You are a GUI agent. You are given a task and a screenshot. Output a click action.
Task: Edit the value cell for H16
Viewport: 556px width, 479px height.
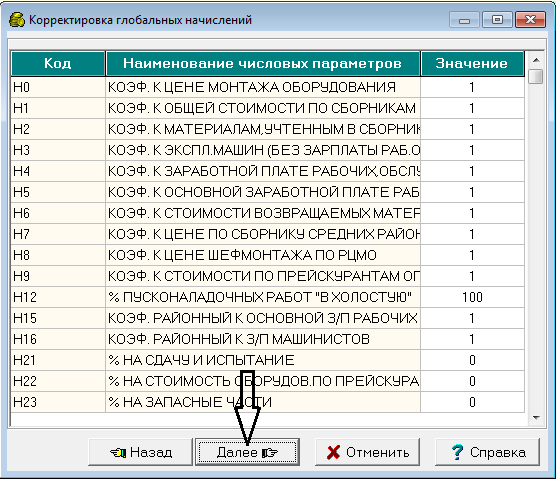coord(472,339)
